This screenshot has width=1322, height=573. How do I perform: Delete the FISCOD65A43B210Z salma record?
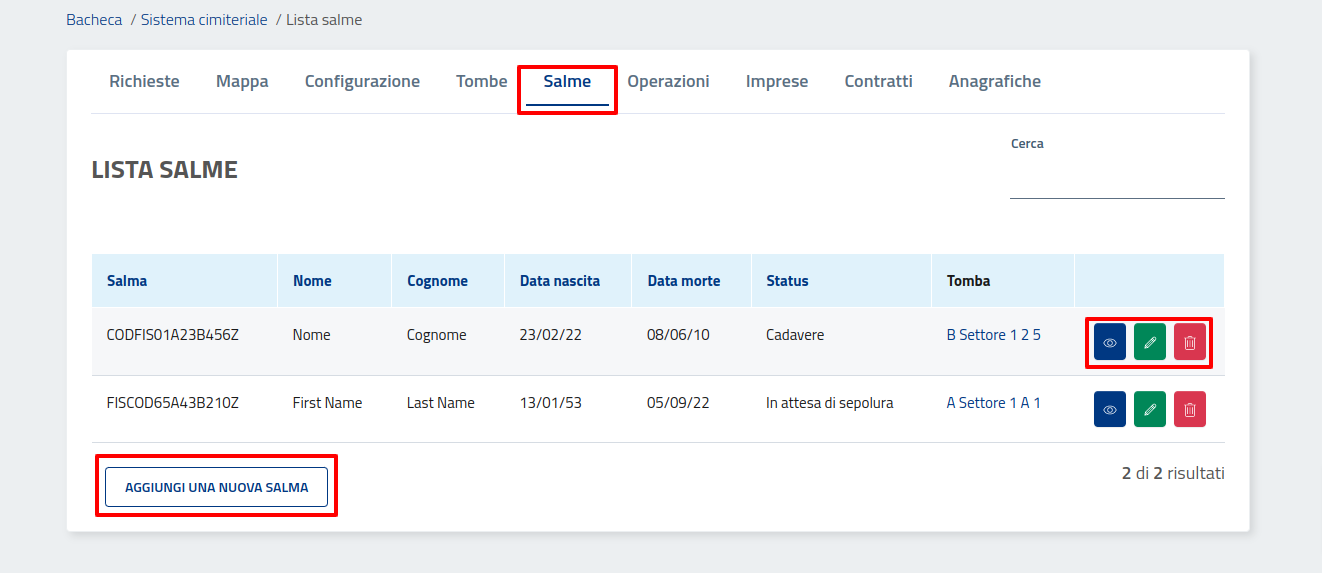pyautogui.click(x=1189, y=409)
